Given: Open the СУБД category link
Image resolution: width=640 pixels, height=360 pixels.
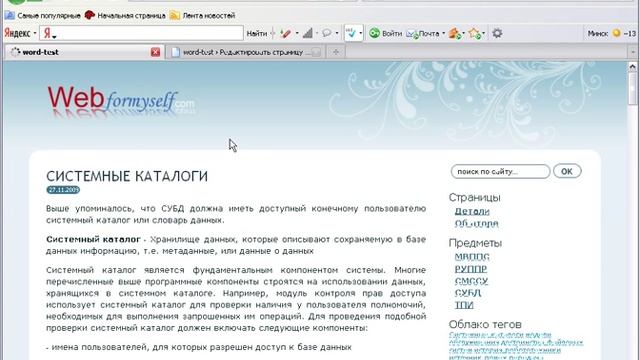Looking at the screenshot, I should pos(468,293).
